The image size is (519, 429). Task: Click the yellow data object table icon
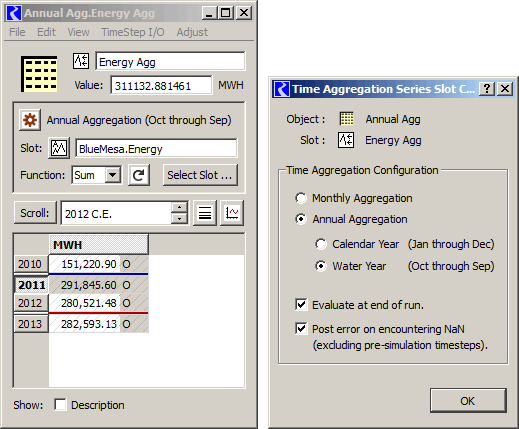tap(39, 74)
